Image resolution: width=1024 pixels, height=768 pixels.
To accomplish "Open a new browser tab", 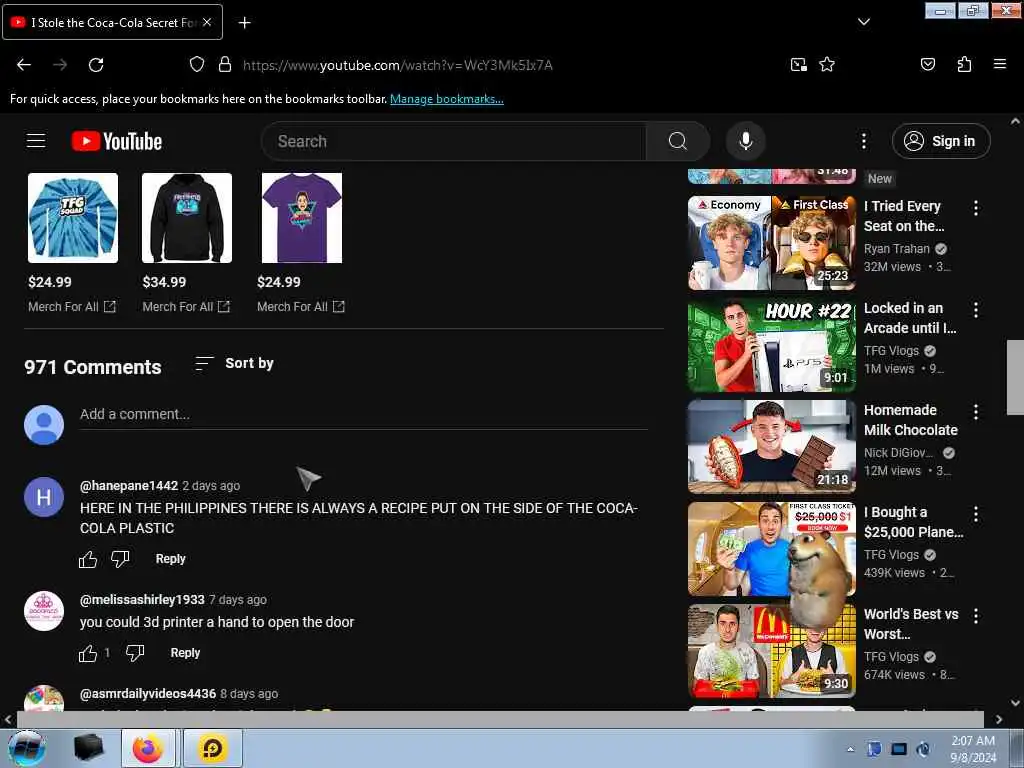I will [x=244, y=23].
